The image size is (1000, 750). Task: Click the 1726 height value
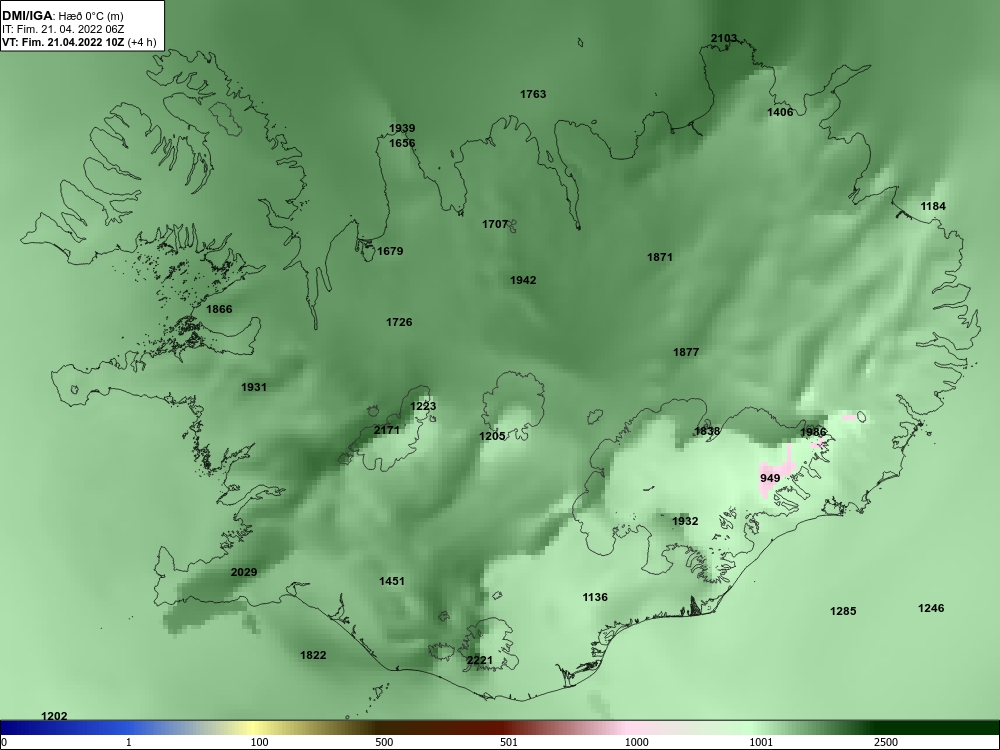click(399, 323)
